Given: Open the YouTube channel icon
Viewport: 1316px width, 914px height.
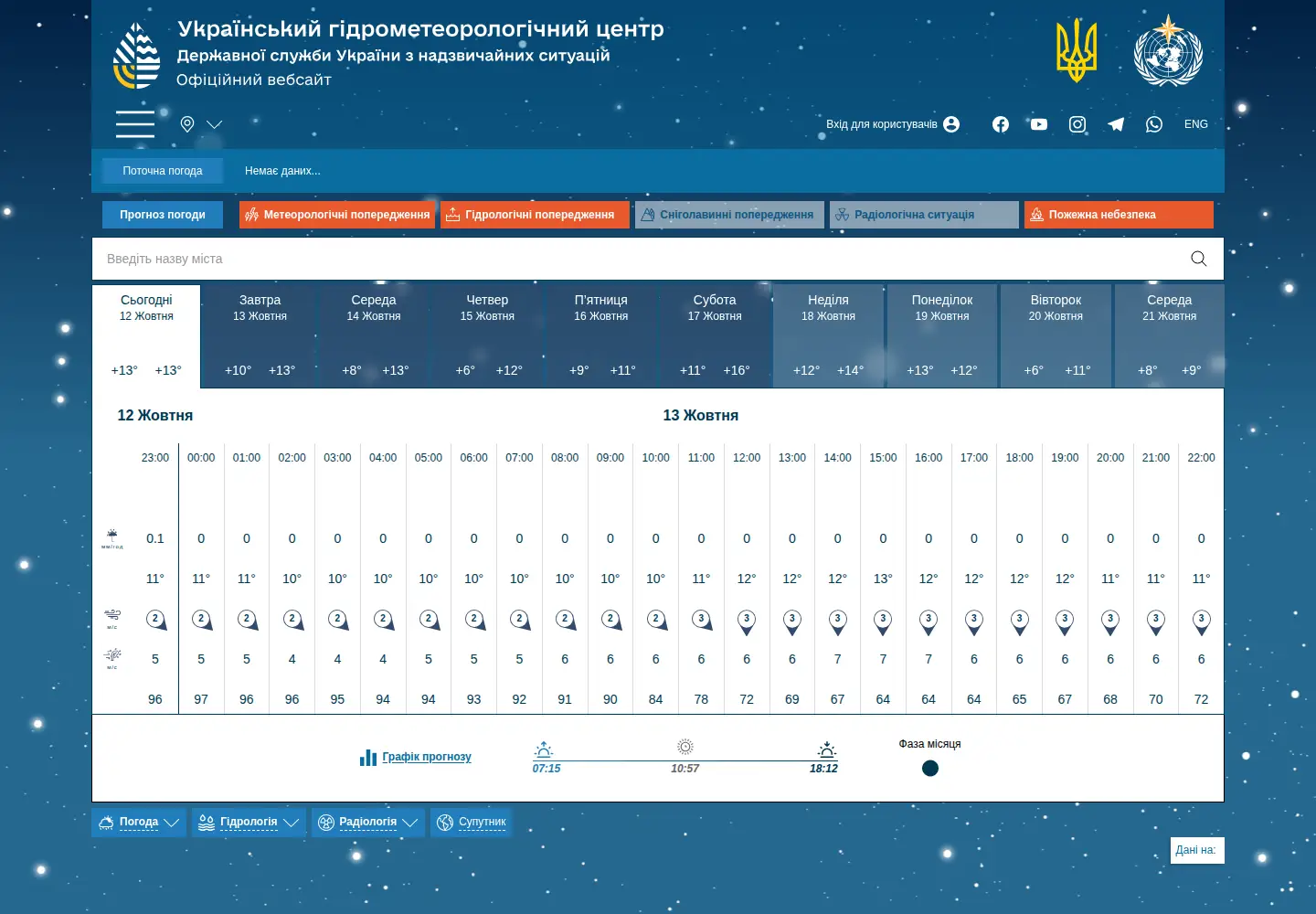Looking at the screenshot, I should click(1039, 124).
